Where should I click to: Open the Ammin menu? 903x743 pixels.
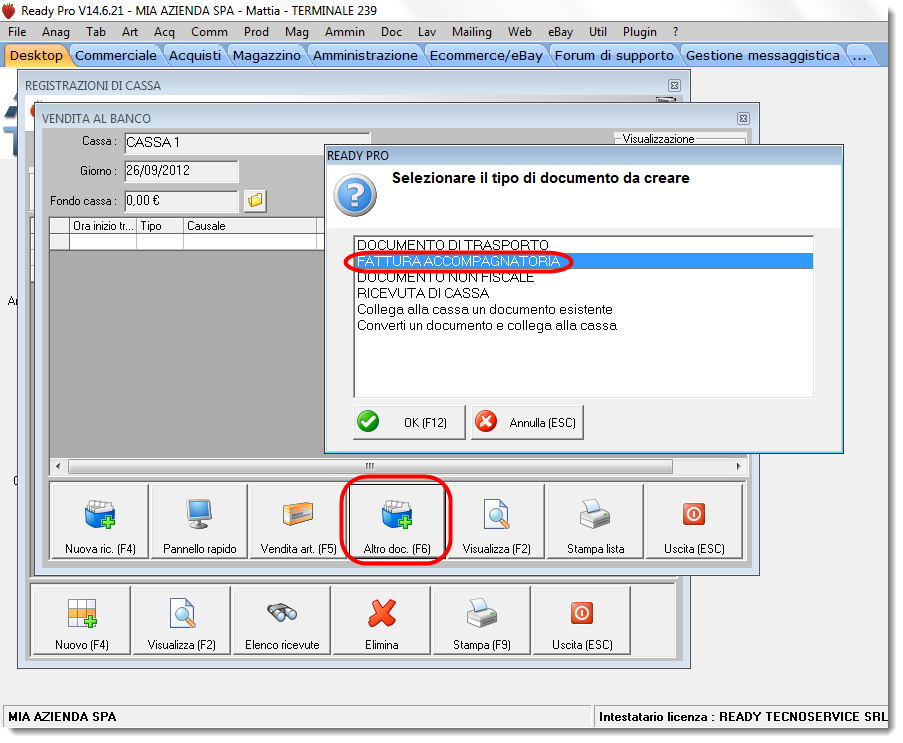coord(344,32)
